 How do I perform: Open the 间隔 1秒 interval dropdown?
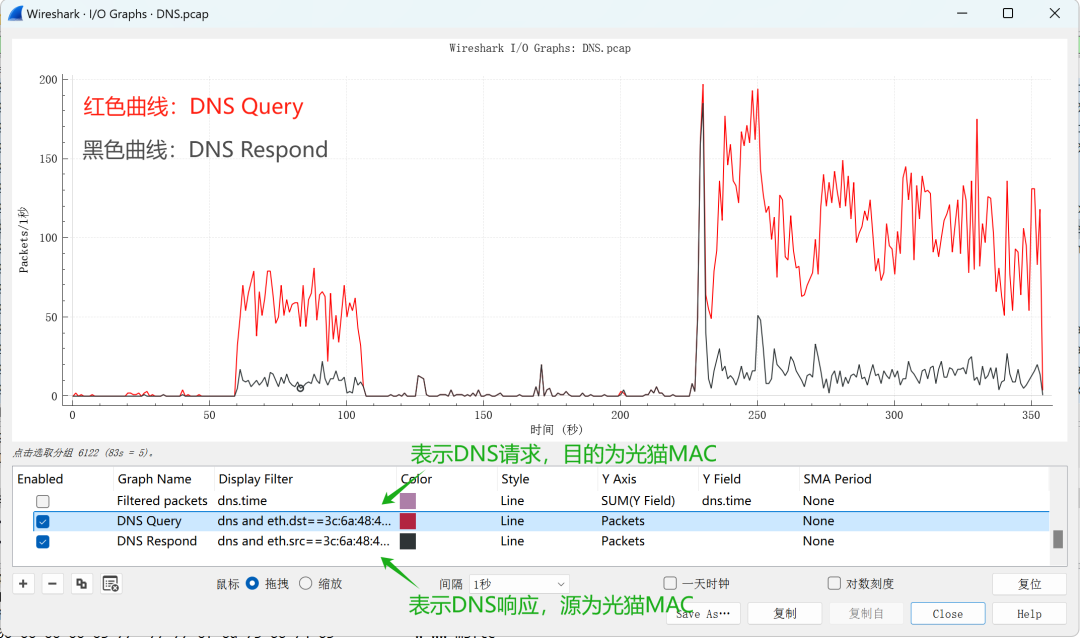(x=518, y=584)
